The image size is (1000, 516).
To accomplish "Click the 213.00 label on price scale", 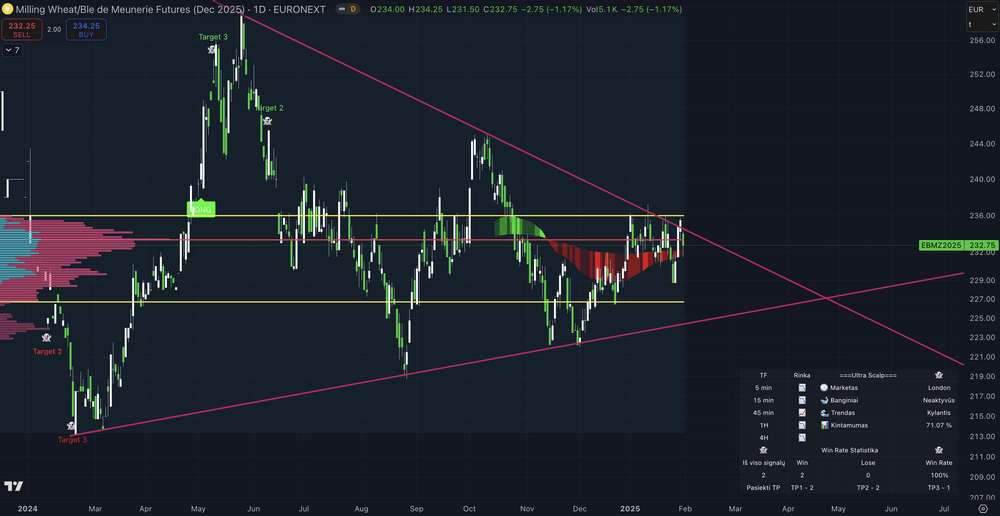I will coord(982,436).
